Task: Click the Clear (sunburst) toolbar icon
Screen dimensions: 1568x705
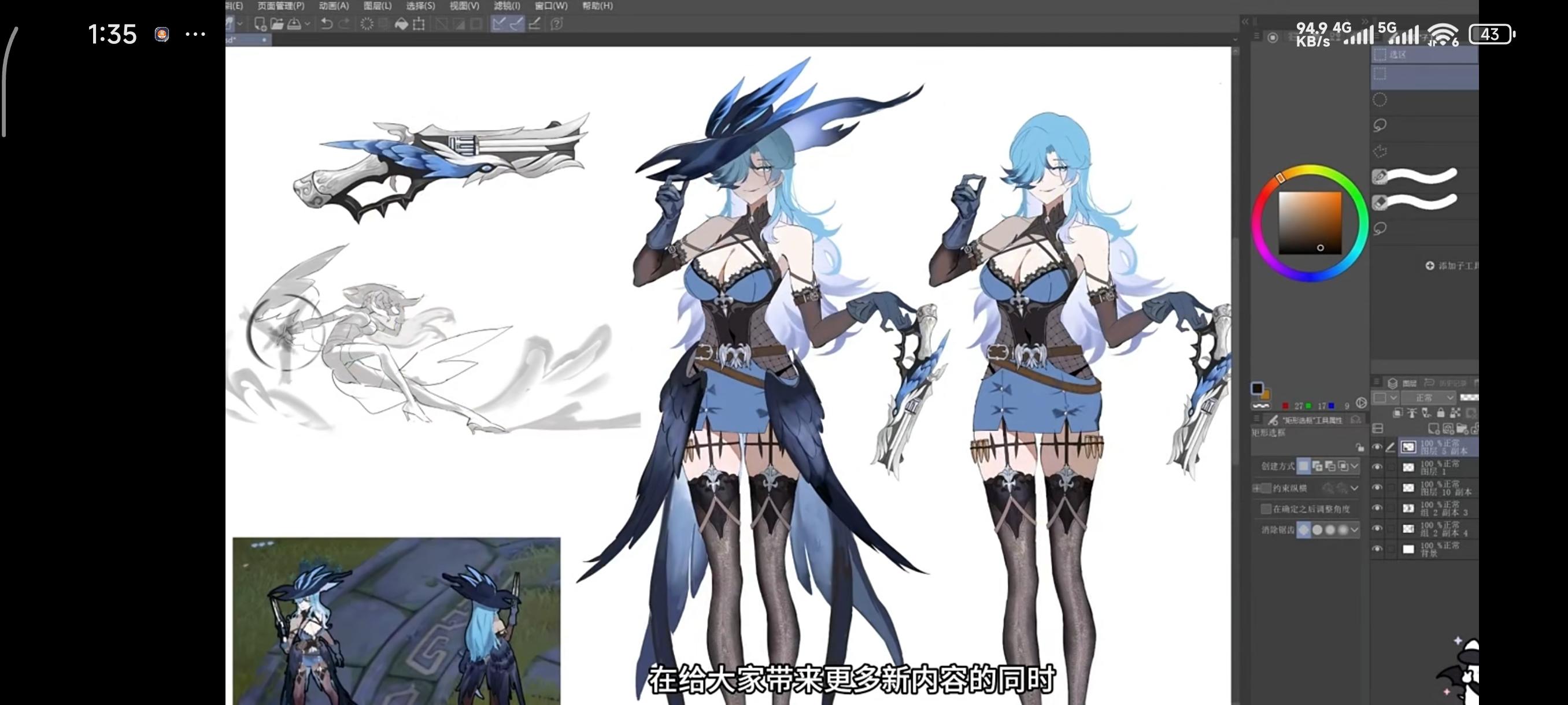Action: click(367, 24)
